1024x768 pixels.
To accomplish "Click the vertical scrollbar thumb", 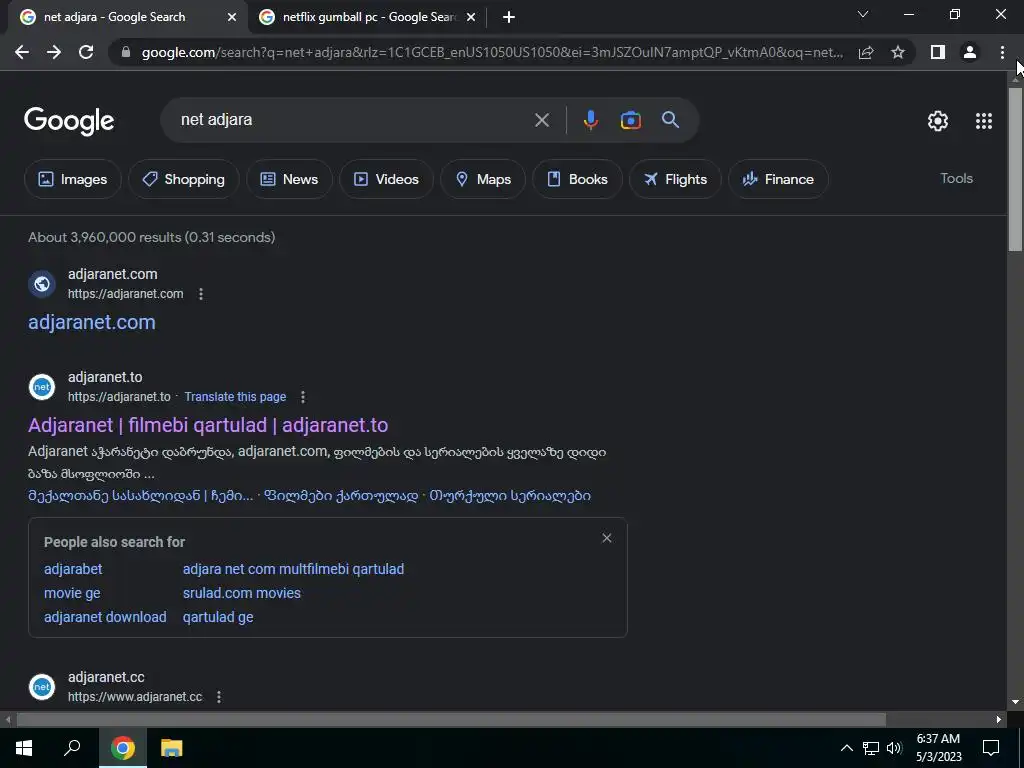I will pos(1015,169).
